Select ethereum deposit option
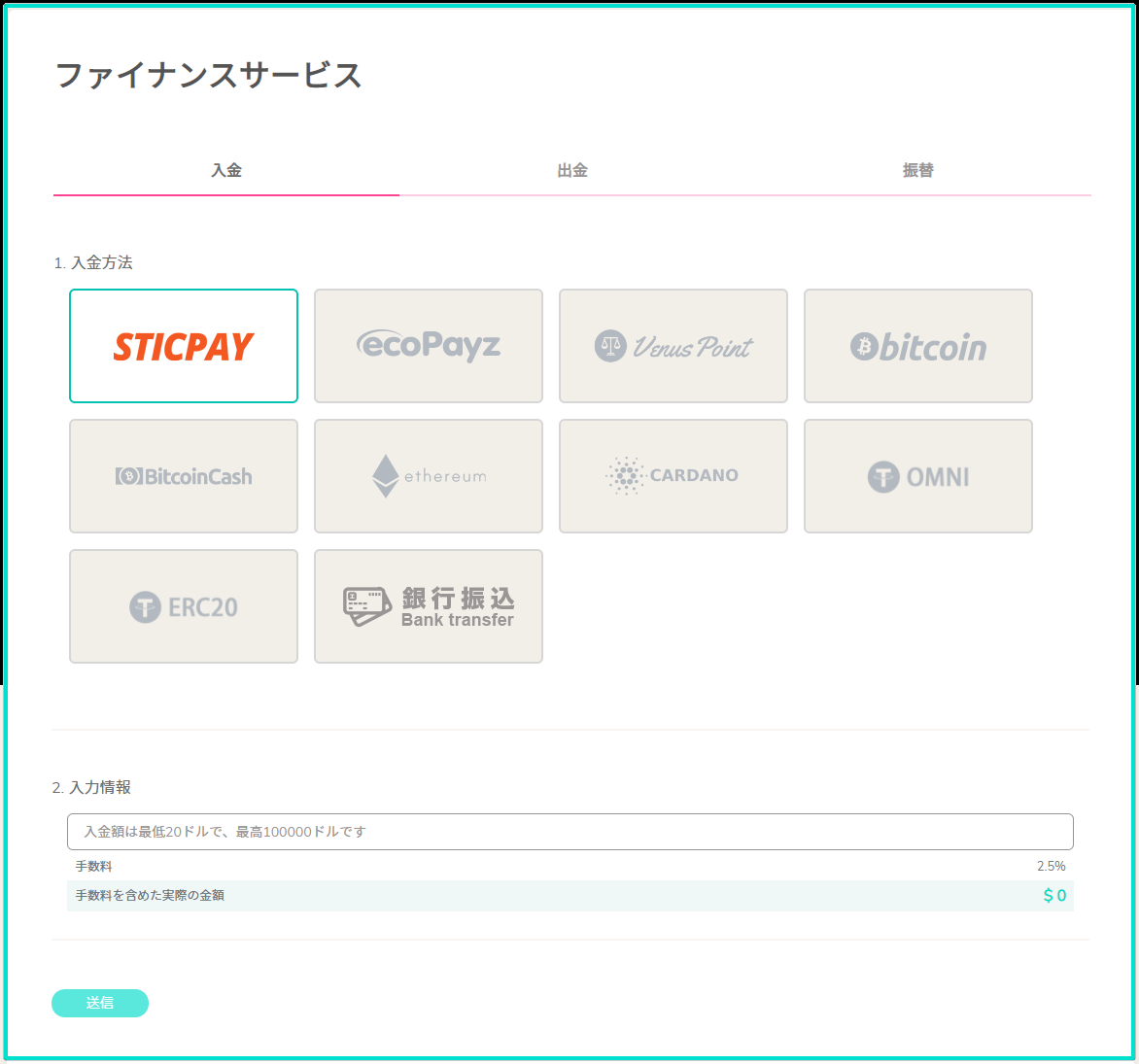1139x1064 pixels. pyautogui.click(x=429, y=476)
